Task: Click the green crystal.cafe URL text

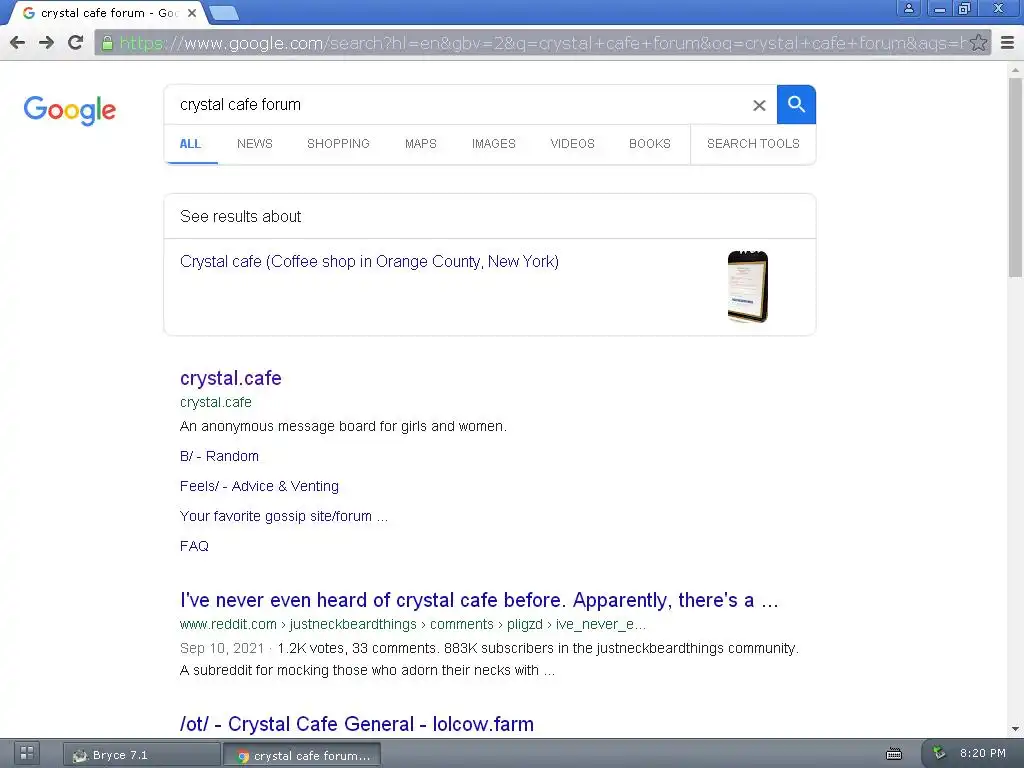Action: click(x=216, y=402)
